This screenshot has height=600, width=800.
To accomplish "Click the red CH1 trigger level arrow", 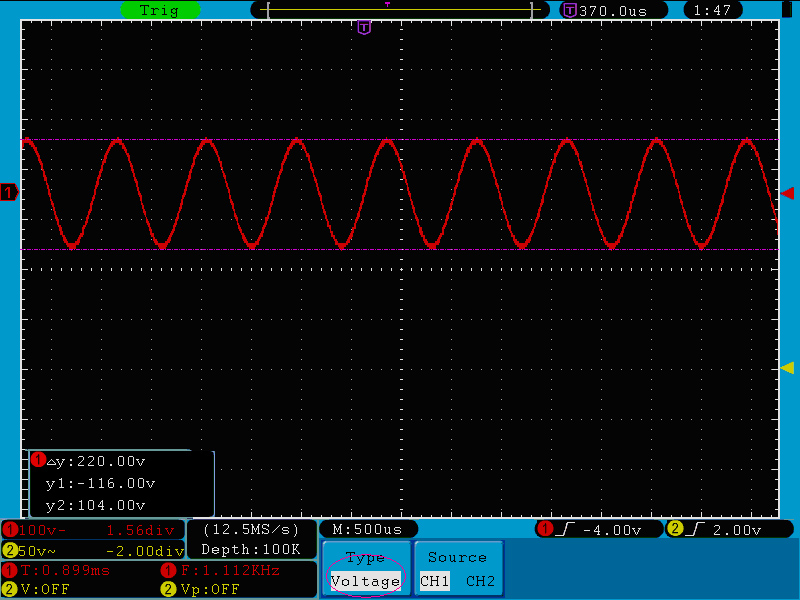I will coord(788,193).
